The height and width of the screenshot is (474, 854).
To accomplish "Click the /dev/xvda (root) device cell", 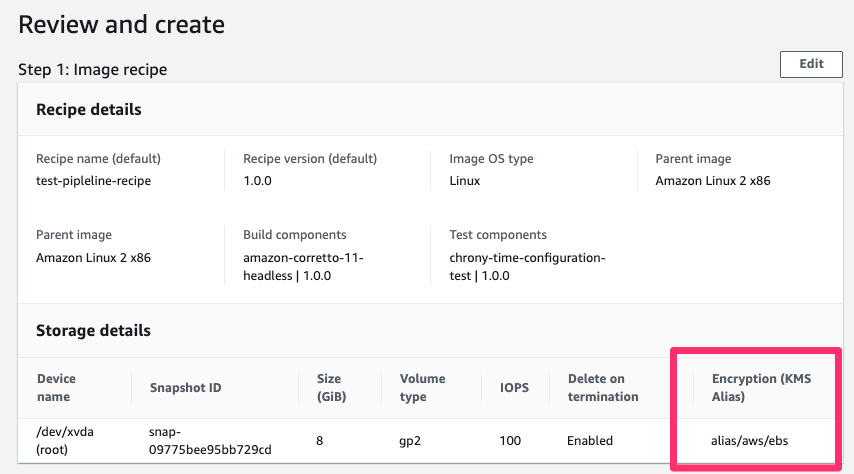I will click(65, 440).
